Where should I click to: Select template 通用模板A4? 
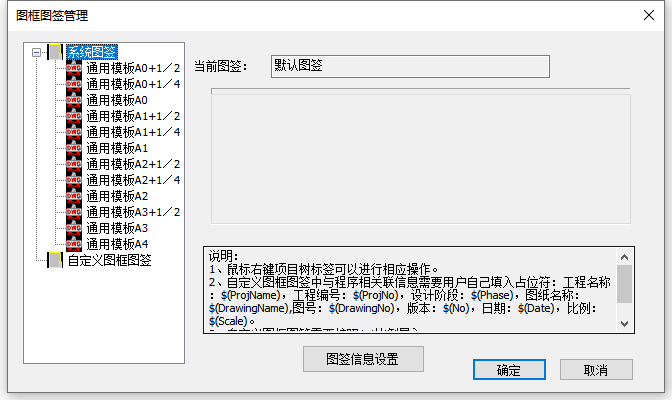tap(117, 244)
